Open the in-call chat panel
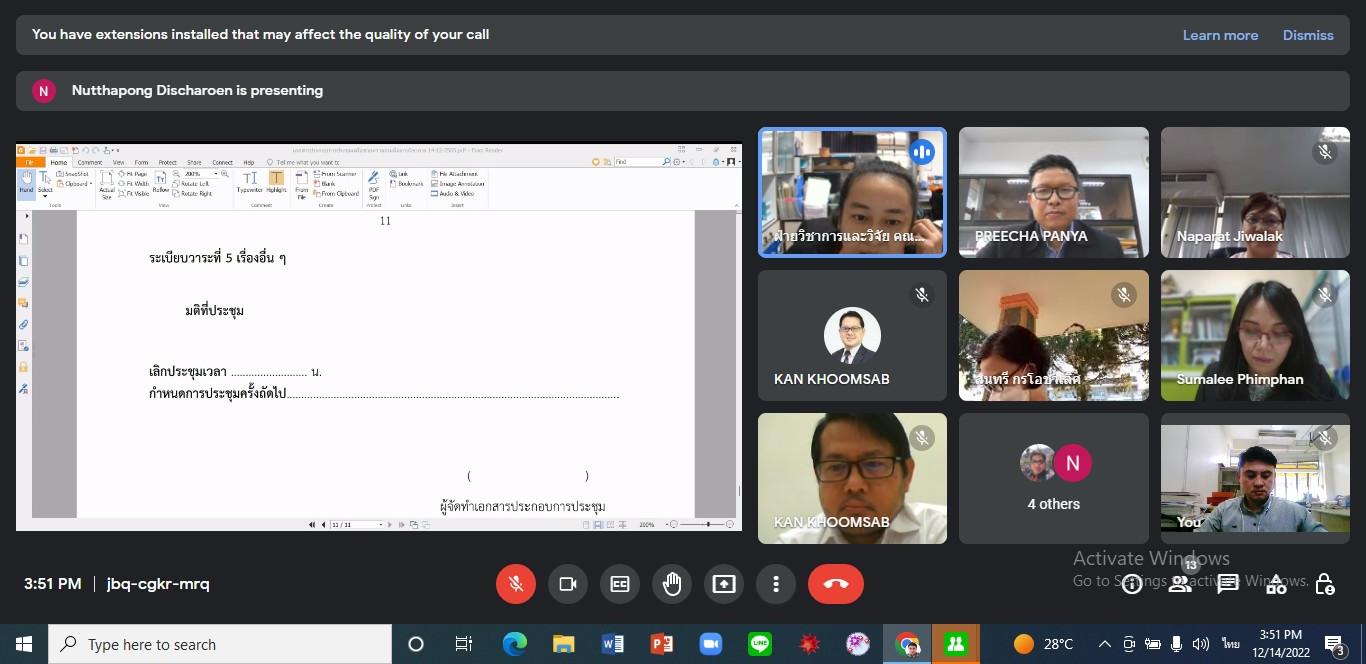 [1228, 585]
